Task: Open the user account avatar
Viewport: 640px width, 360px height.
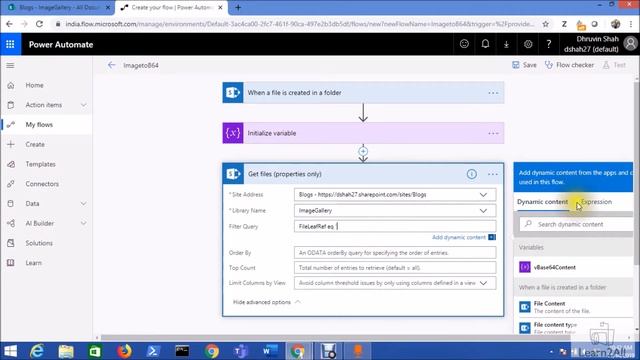Action: 631,44
